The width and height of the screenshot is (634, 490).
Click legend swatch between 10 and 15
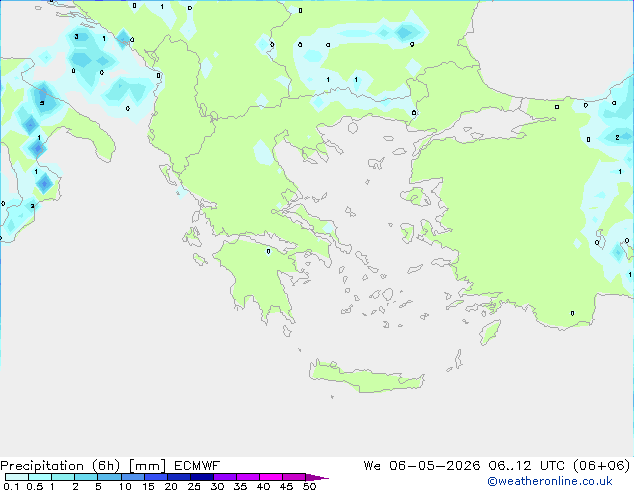(x=132, y=477)
